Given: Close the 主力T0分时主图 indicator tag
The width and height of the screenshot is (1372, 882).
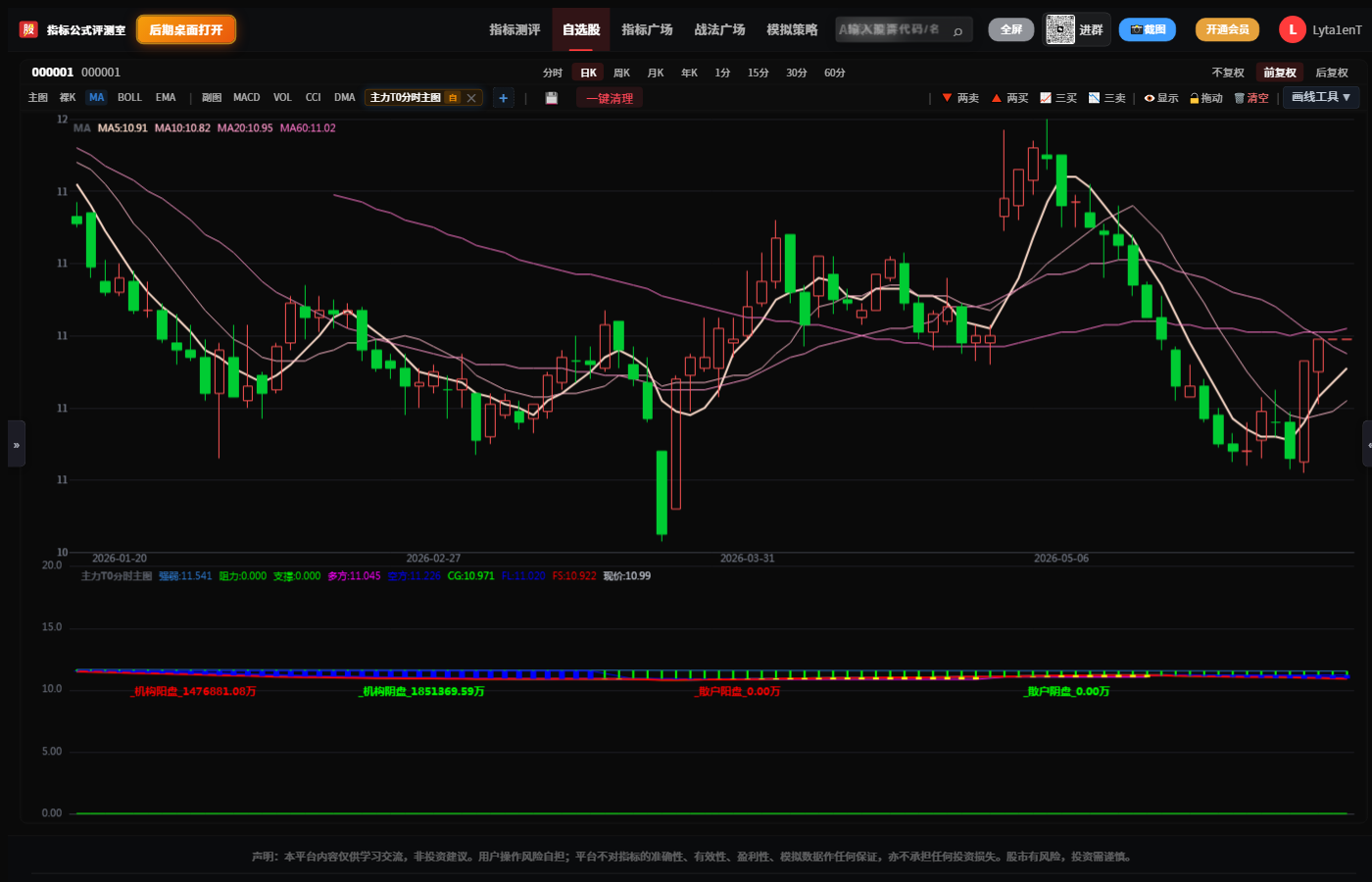Looking at the screenshot, I should [471, 98].
